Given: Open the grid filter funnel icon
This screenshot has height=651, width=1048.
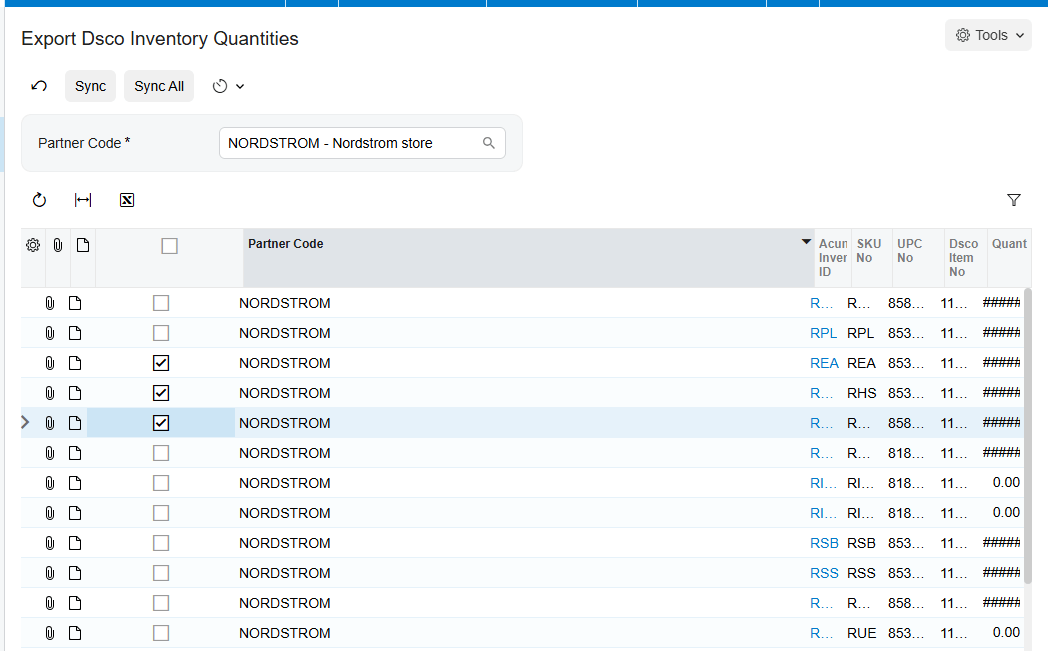Looking at the screenshot, I should point(1014,200).
